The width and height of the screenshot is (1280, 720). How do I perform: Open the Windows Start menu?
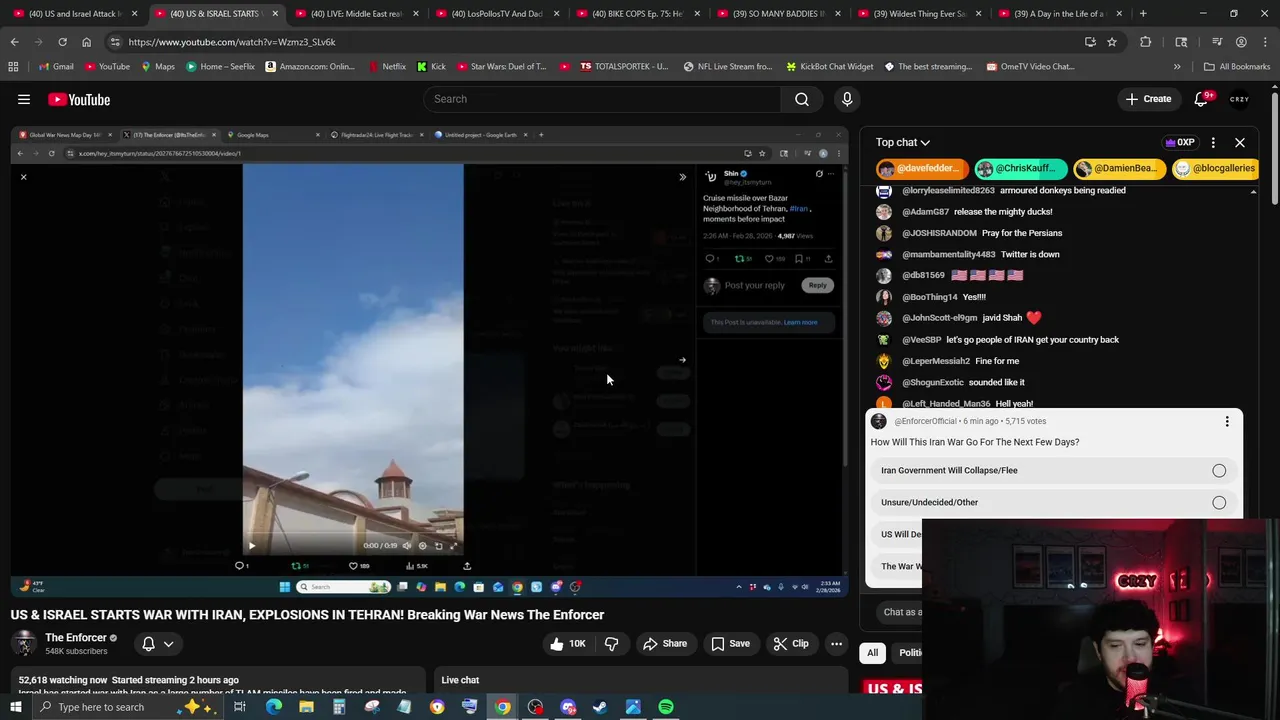click(x=15, y=707)
